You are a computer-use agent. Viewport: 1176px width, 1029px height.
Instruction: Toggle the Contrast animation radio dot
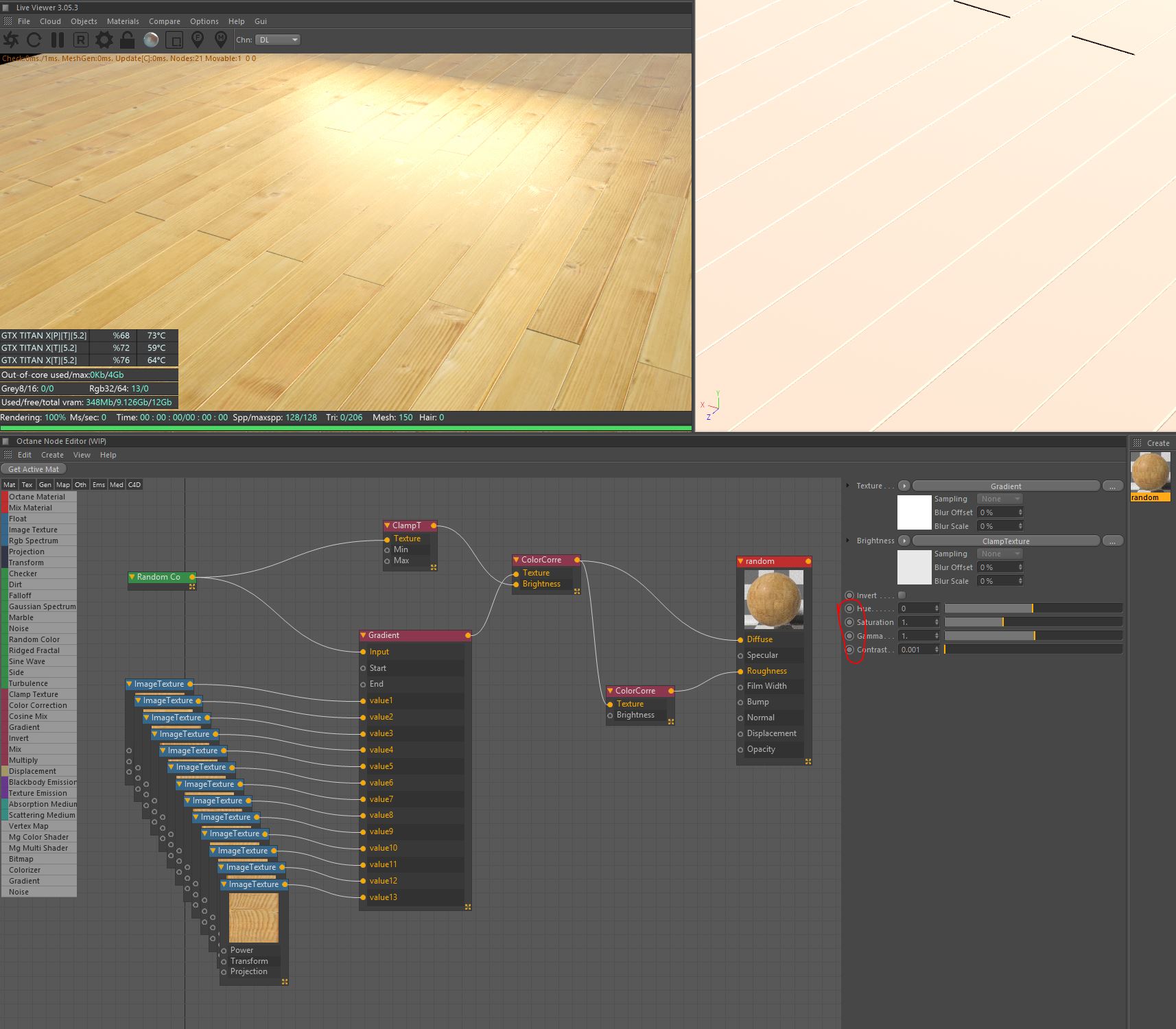click(849, 650)
